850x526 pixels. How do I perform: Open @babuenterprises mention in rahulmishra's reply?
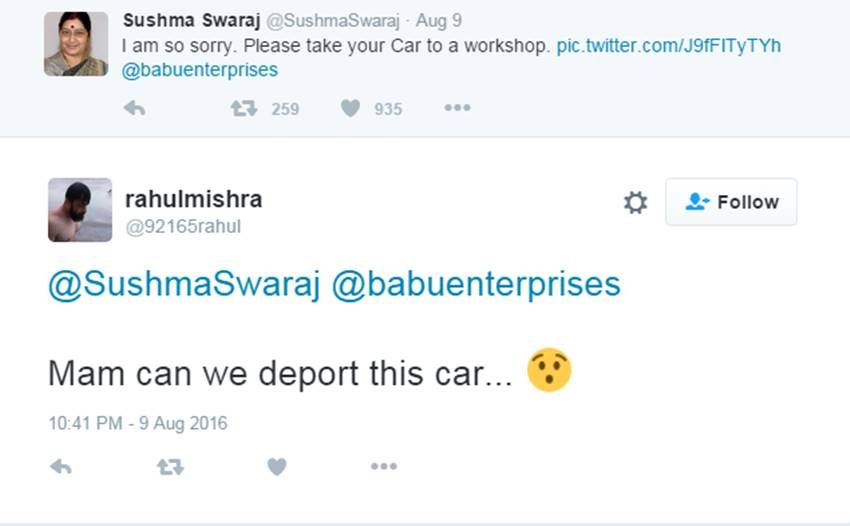point(476,284)
